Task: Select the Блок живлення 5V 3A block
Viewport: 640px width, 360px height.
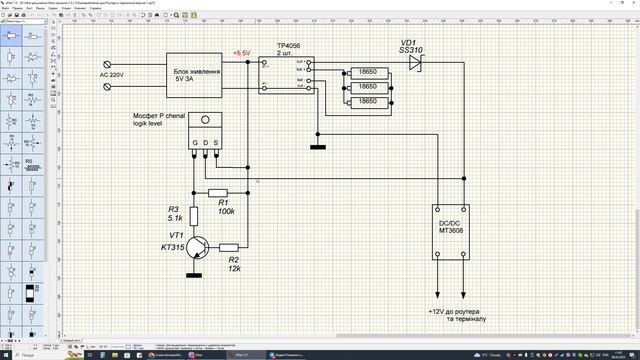Action: tap(194, 75)
